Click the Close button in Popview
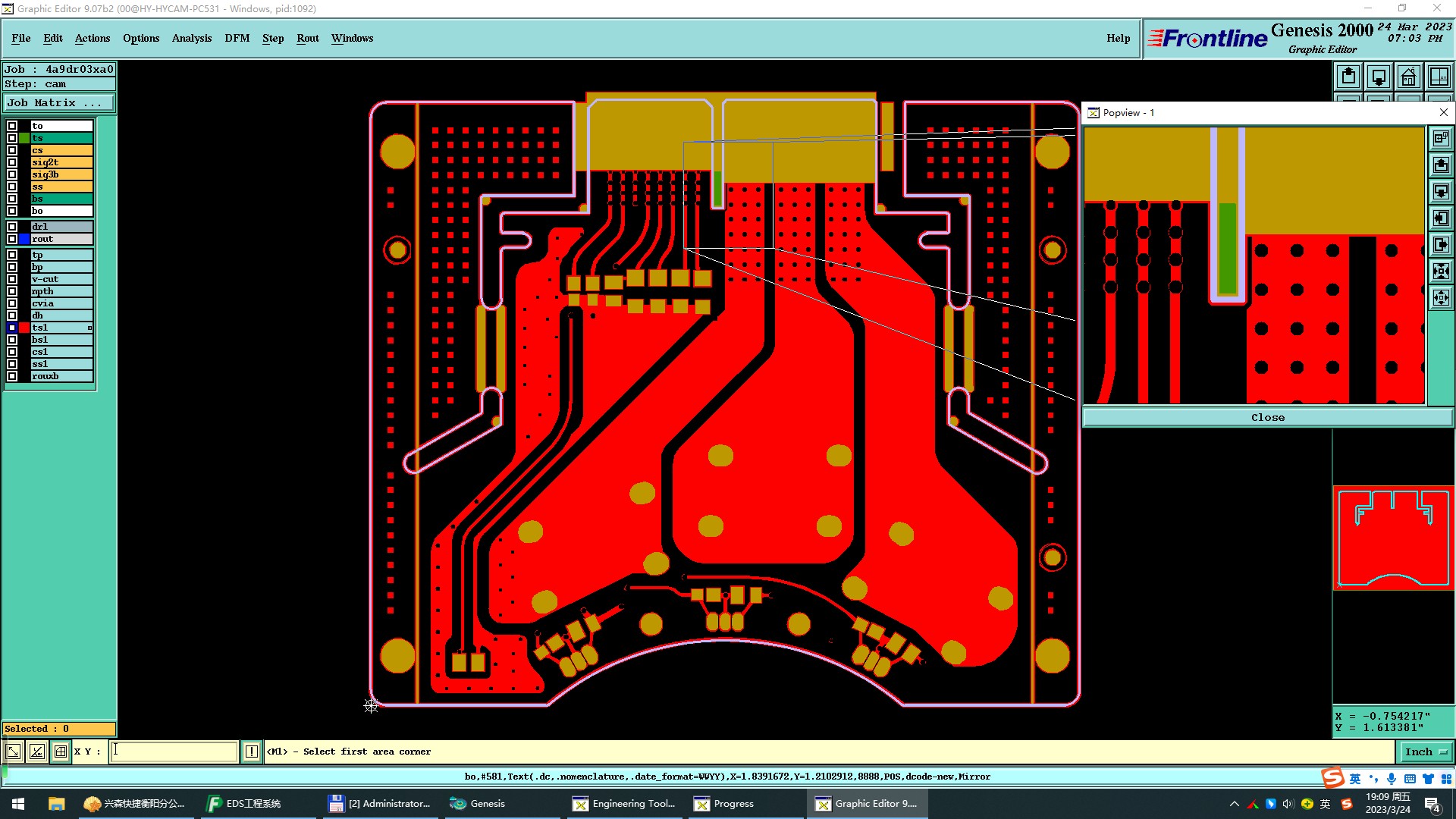 coord(1267,417)
